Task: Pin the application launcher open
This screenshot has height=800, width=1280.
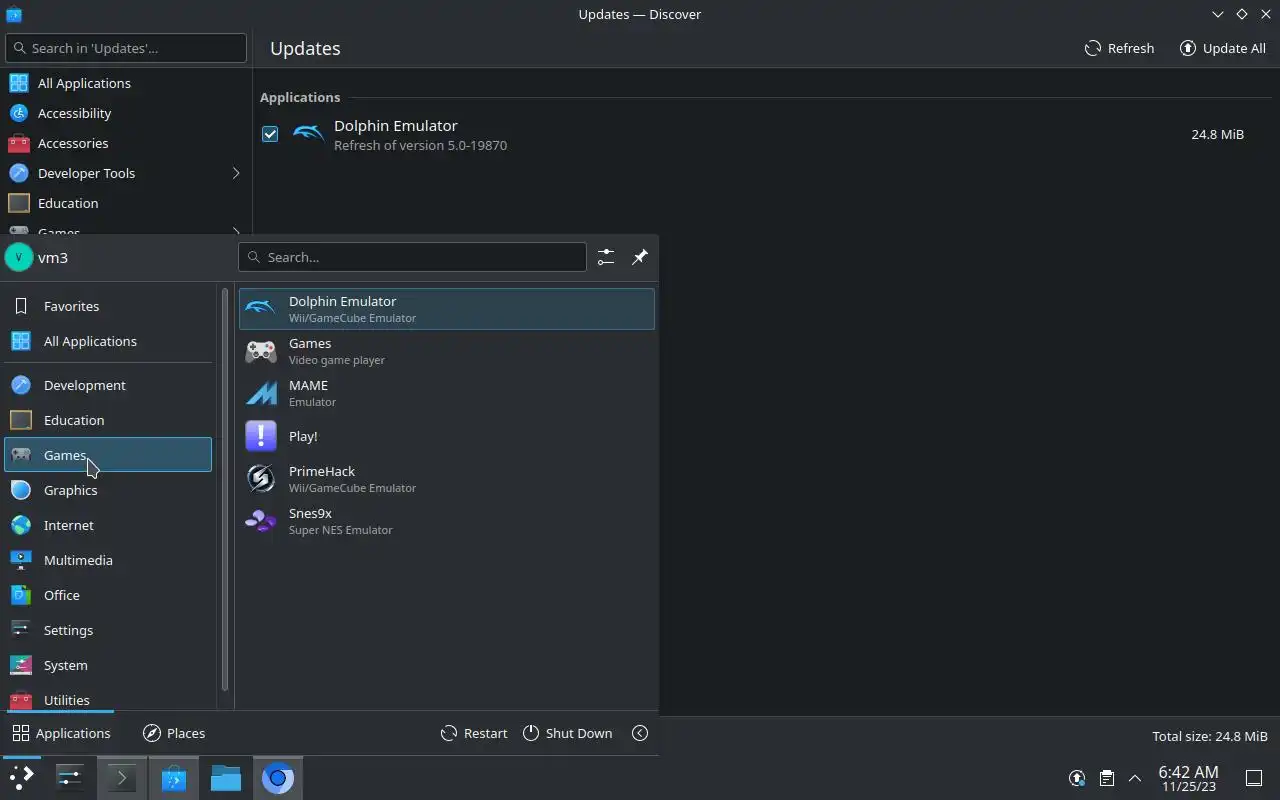Action: 640,257
